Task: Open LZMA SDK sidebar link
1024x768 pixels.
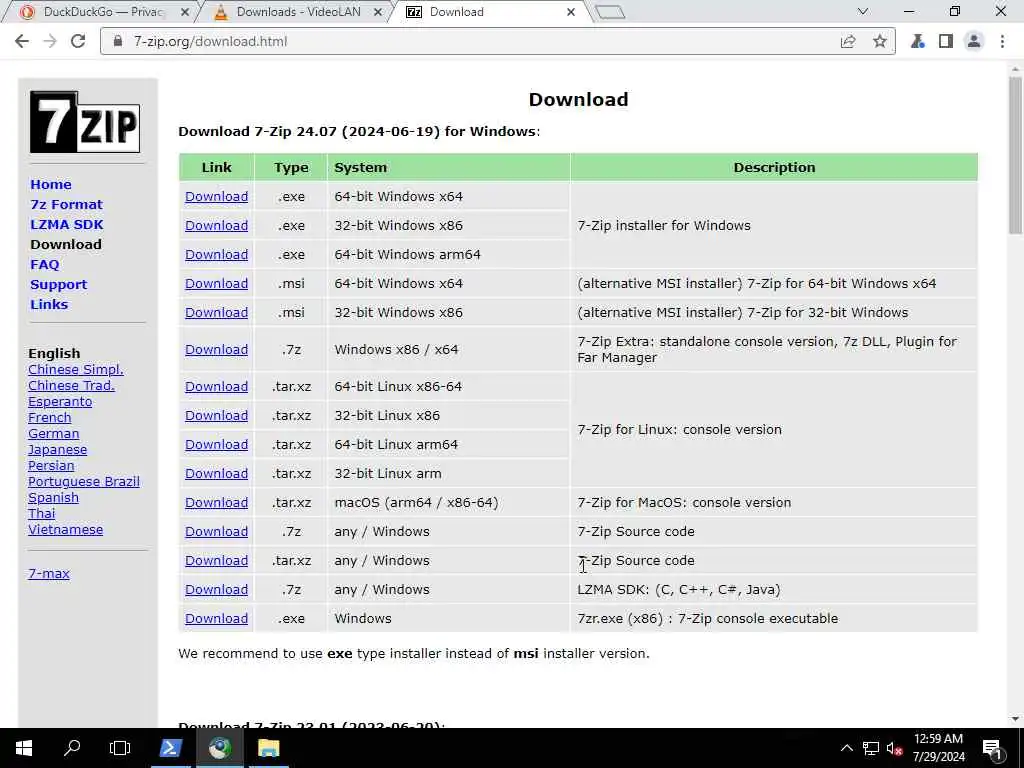Action: [x=67, y=225]
